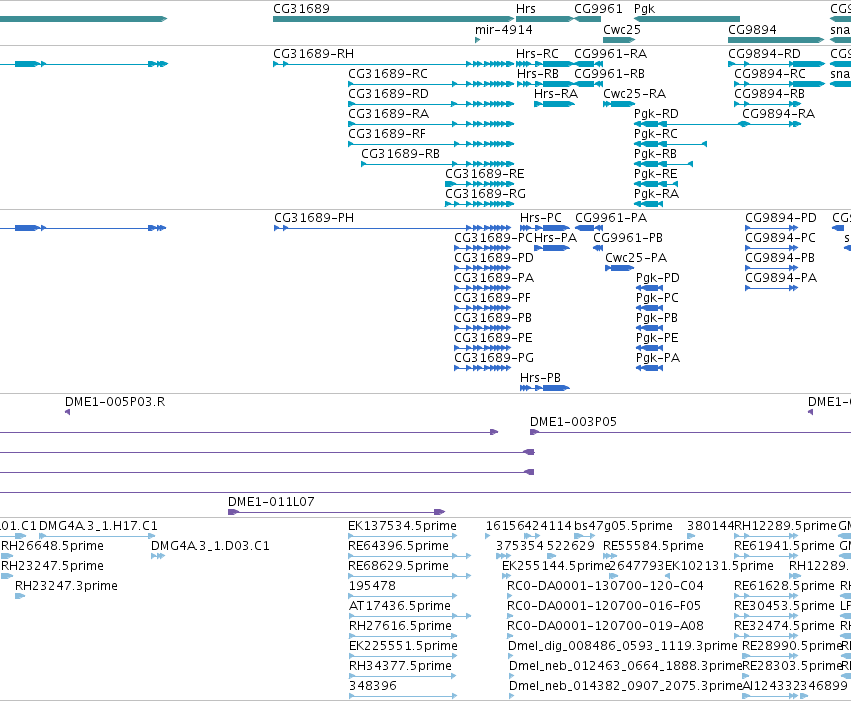Click the Pgk-RB transcript label
This screenshot has height=701, width=851.
pyautogui.click(x=655, y=154)
